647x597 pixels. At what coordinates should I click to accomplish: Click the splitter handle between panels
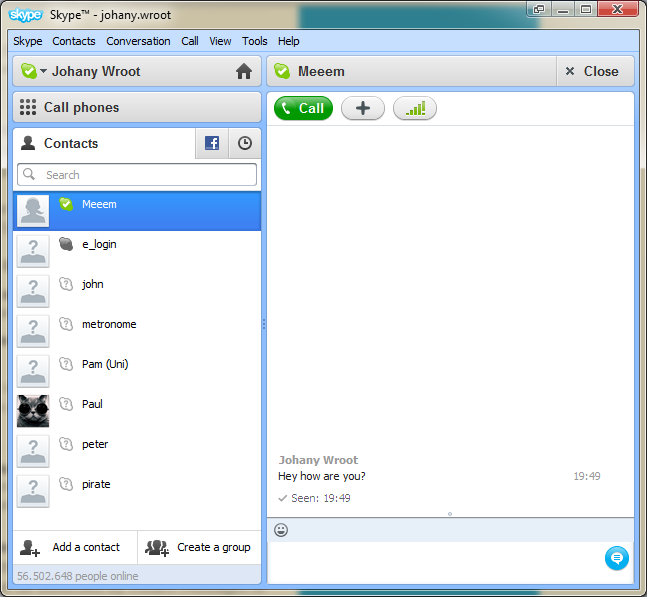pos(264,324)
